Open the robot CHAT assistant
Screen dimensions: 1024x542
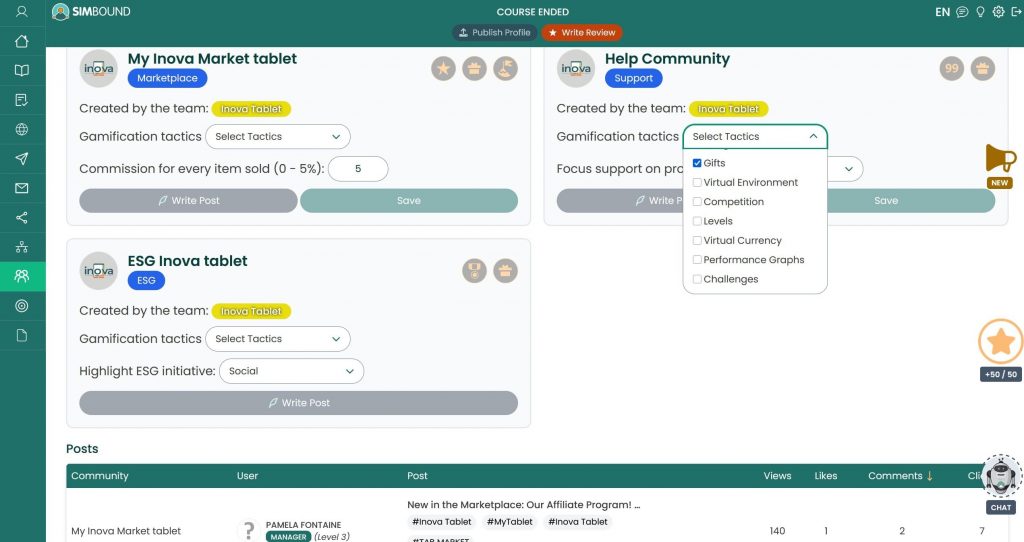(x=1000, y=484)
